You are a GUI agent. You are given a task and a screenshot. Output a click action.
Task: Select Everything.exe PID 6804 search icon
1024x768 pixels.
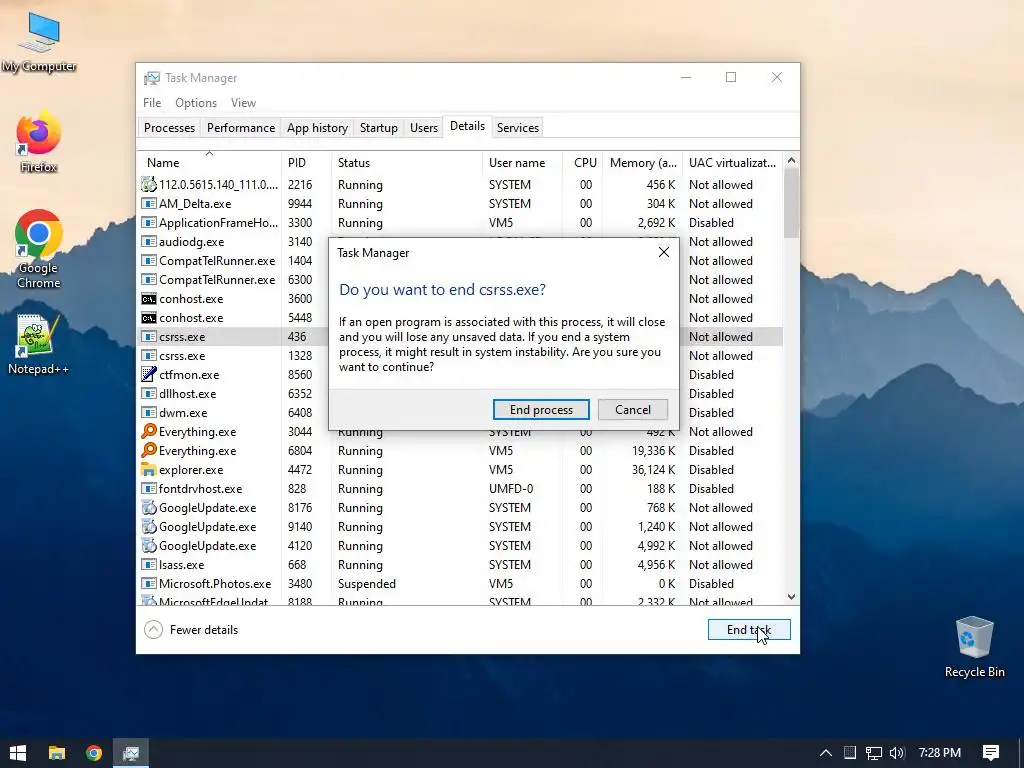[149, 450]
